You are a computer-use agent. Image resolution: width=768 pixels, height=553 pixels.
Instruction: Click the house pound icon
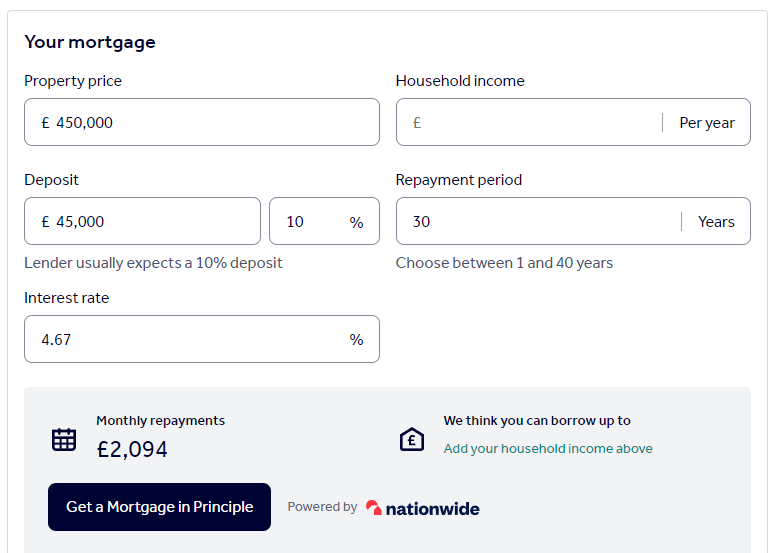pos(412,439)
